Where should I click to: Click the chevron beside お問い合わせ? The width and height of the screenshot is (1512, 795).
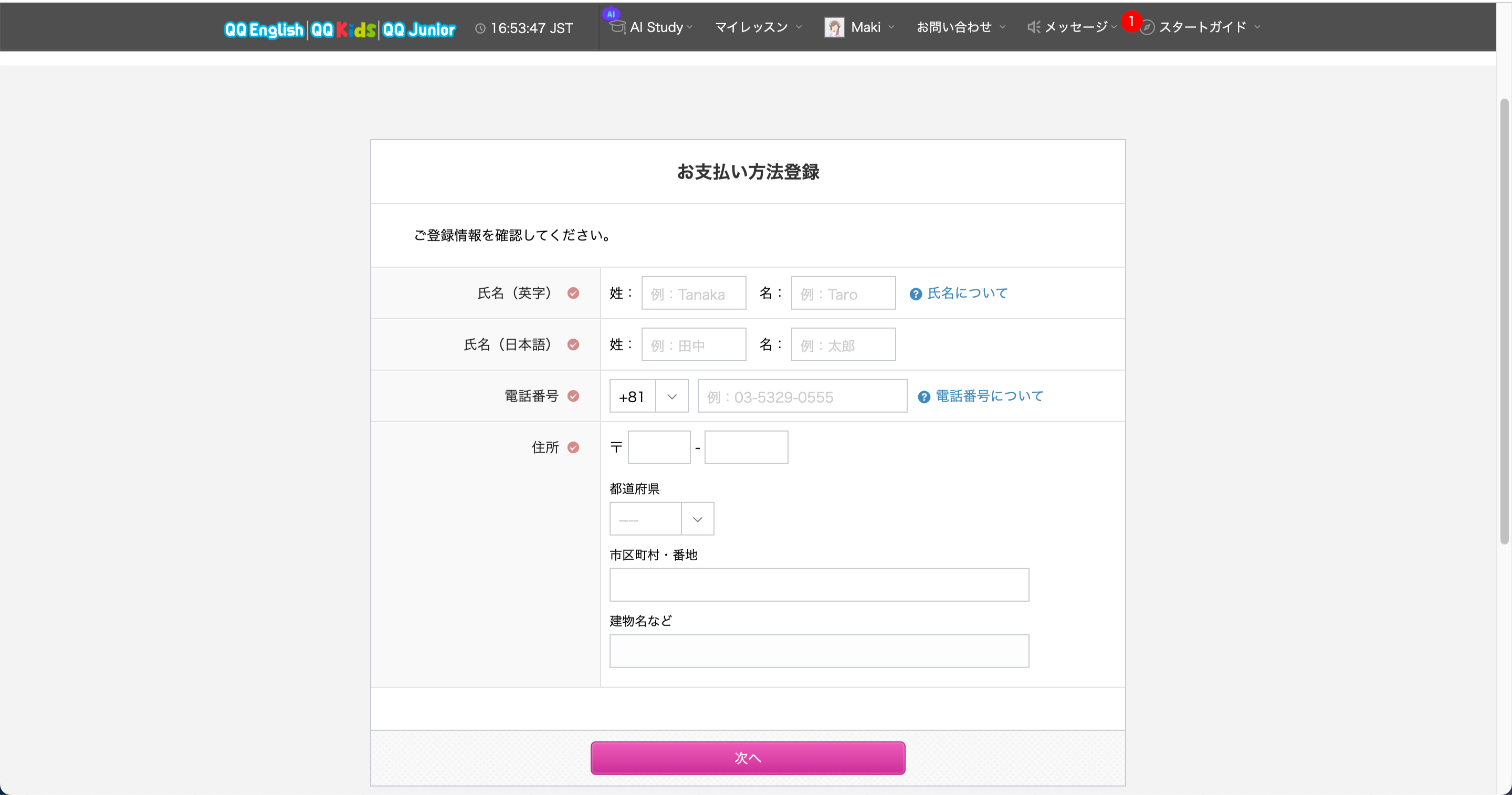[1003, 27]
